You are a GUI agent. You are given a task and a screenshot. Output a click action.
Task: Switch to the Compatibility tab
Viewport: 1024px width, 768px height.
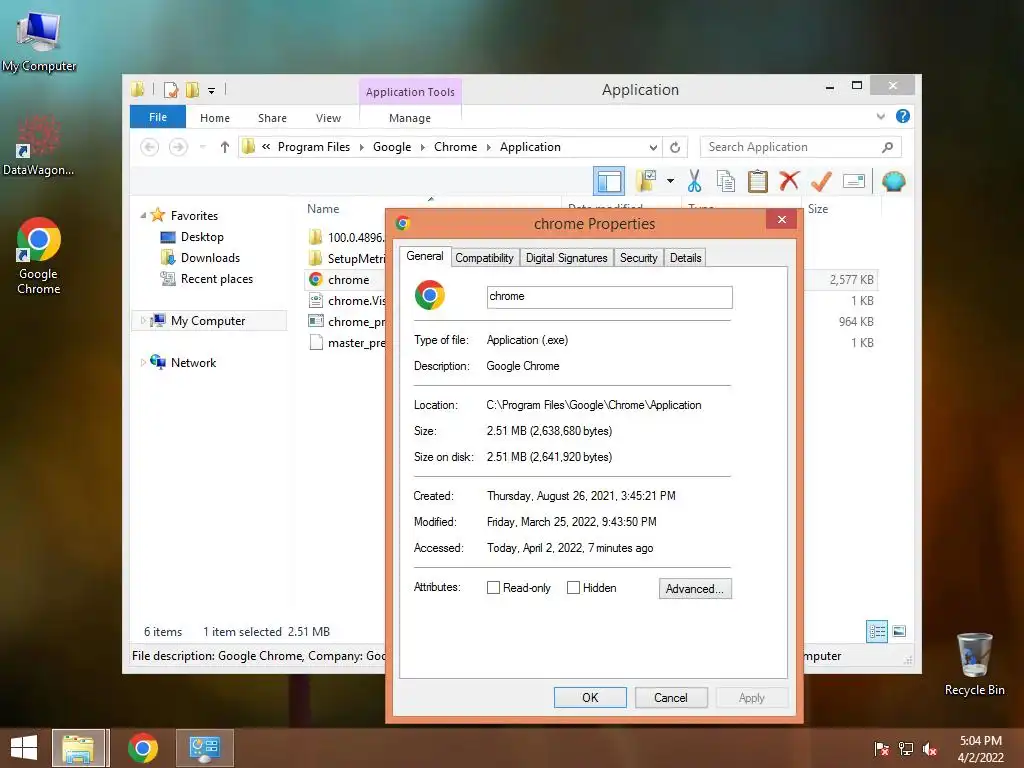click(x=484, y=258)
